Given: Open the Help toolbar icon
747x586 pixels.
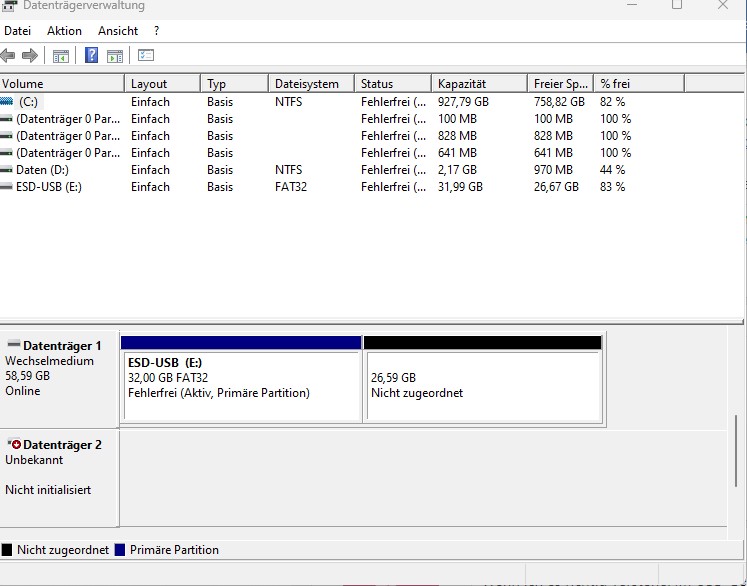Looking at the screenshot, I should click(91, 55).
